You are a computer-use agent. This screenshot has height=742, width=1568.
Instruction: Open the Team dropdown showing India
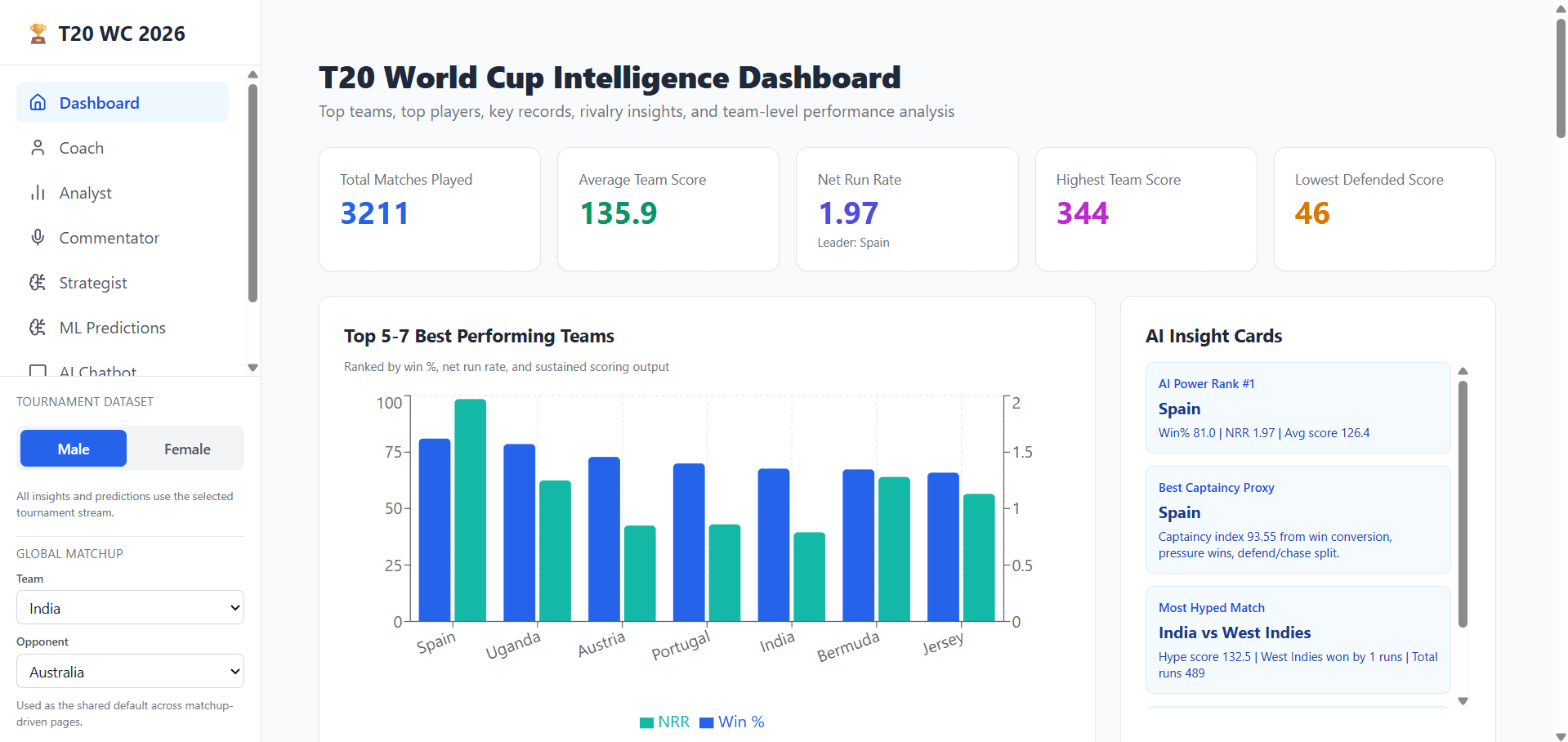point(130,607)
